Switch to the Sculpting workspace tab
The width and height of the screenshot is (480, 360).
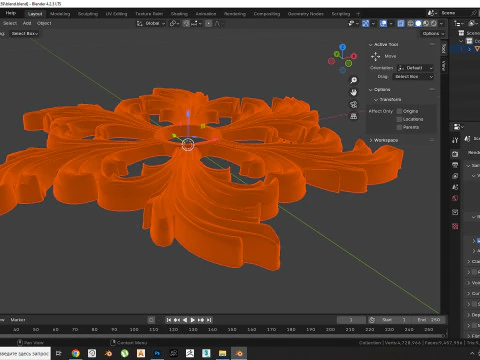88,14
